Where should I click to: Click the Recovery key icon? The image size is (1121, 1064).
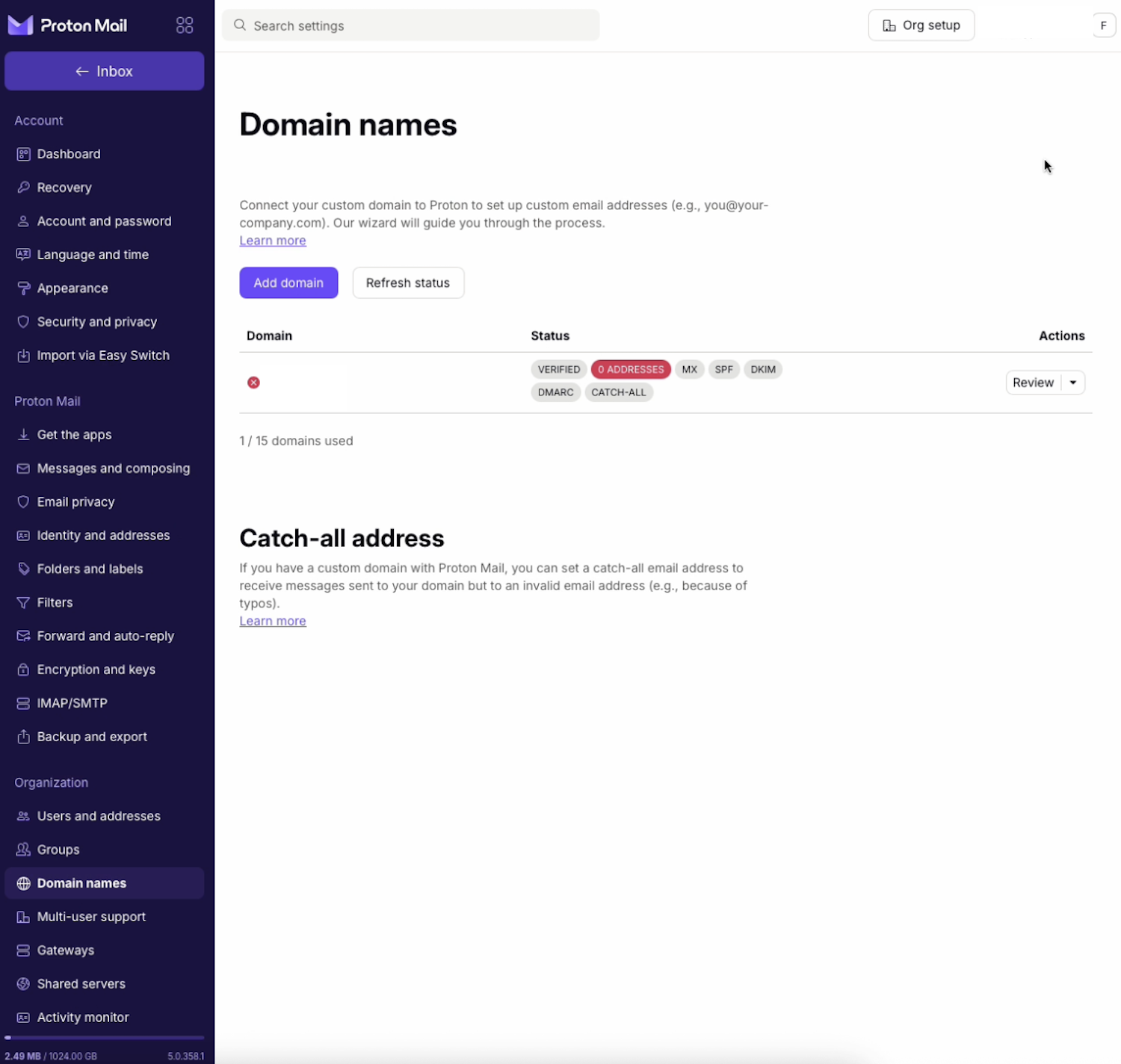(x=23, y=188)
